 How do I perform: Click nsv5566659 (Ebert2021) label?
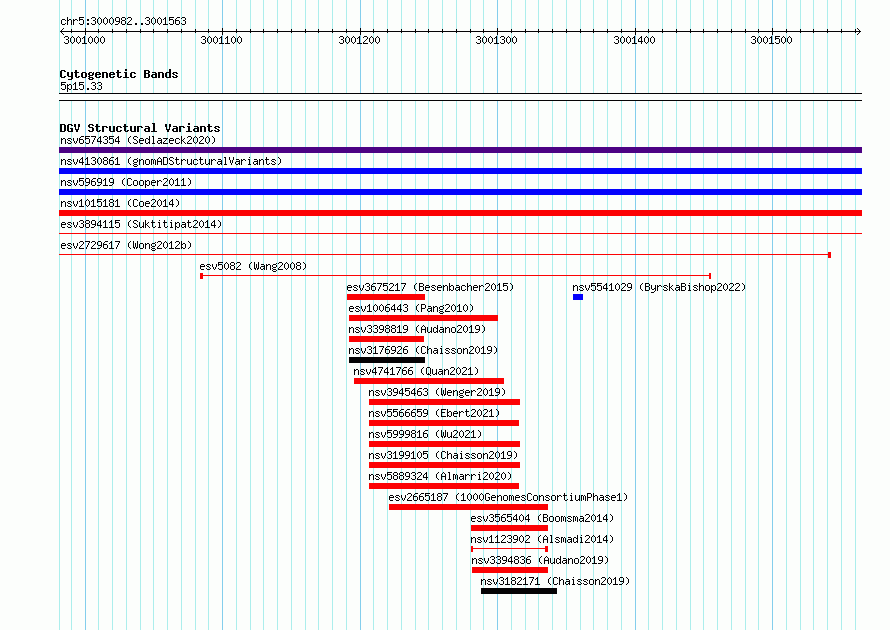[434, 413]
